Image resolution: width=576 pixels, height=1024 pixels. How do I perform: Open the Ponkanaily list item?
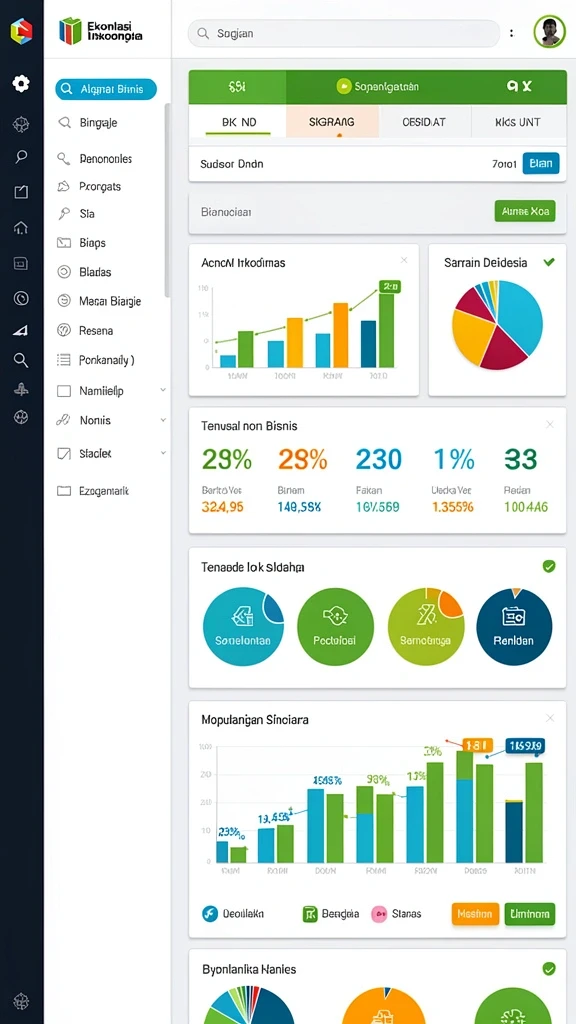point(96,359)
